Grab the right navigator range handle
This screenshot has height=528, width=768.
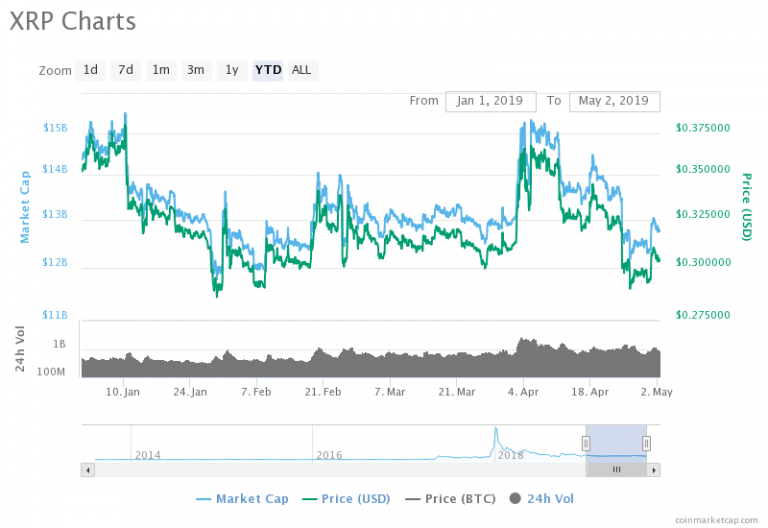coord(647,443)
